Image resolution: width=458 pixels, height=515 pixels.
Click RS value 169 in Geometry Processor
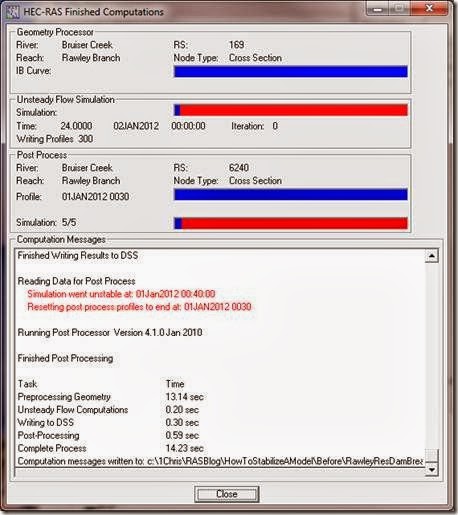237,45
